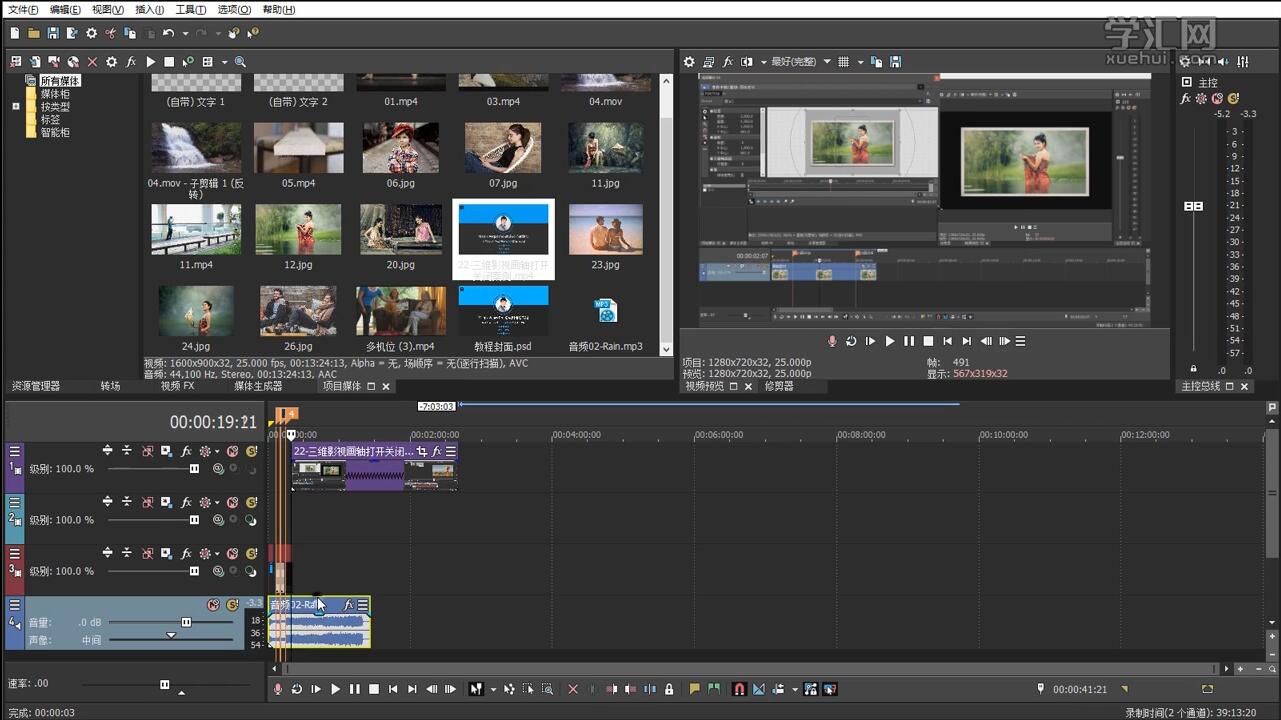Open the 编辑(E) menu
Image resolution: width=1281 pixels, height=720 pixels.
(65, 10)
